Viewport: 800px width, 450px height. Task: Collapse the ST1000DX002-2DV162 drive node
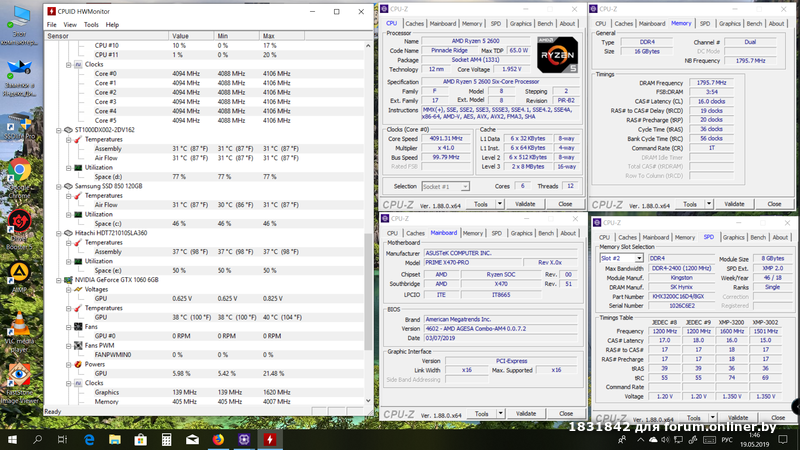[x=59, y=130]
